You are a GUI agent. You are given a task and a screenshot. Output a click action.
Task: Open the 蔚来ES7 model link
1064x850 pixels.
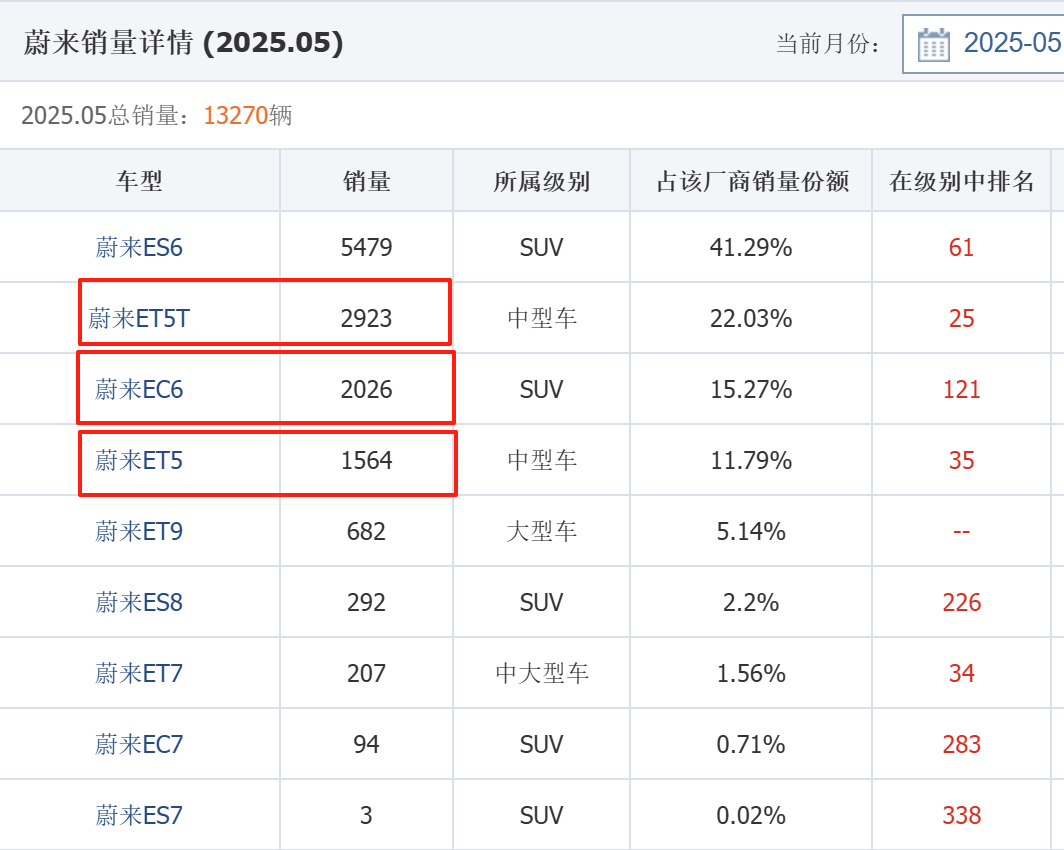coord(139,815)
